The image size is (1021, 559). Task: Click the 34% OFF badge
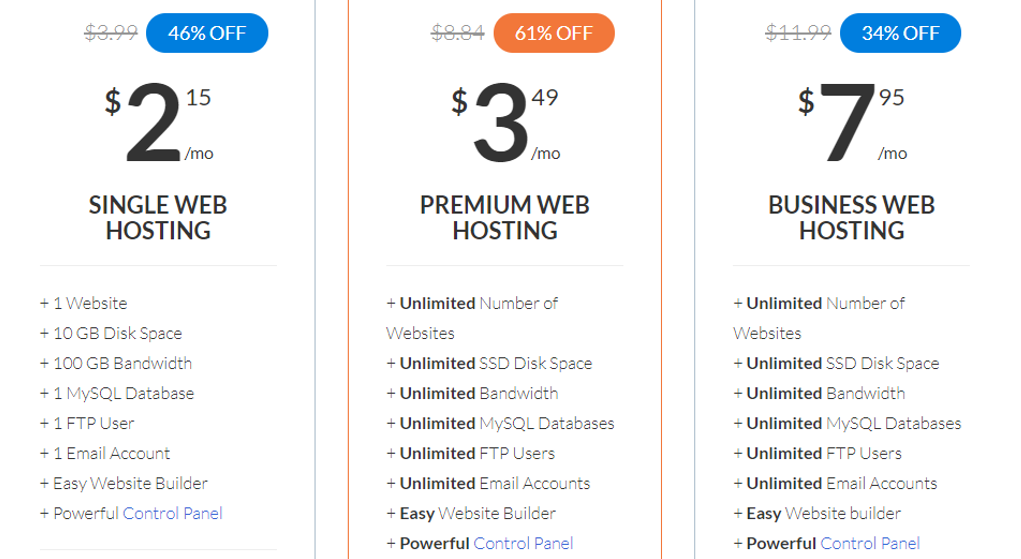click(x=901, y=33)
